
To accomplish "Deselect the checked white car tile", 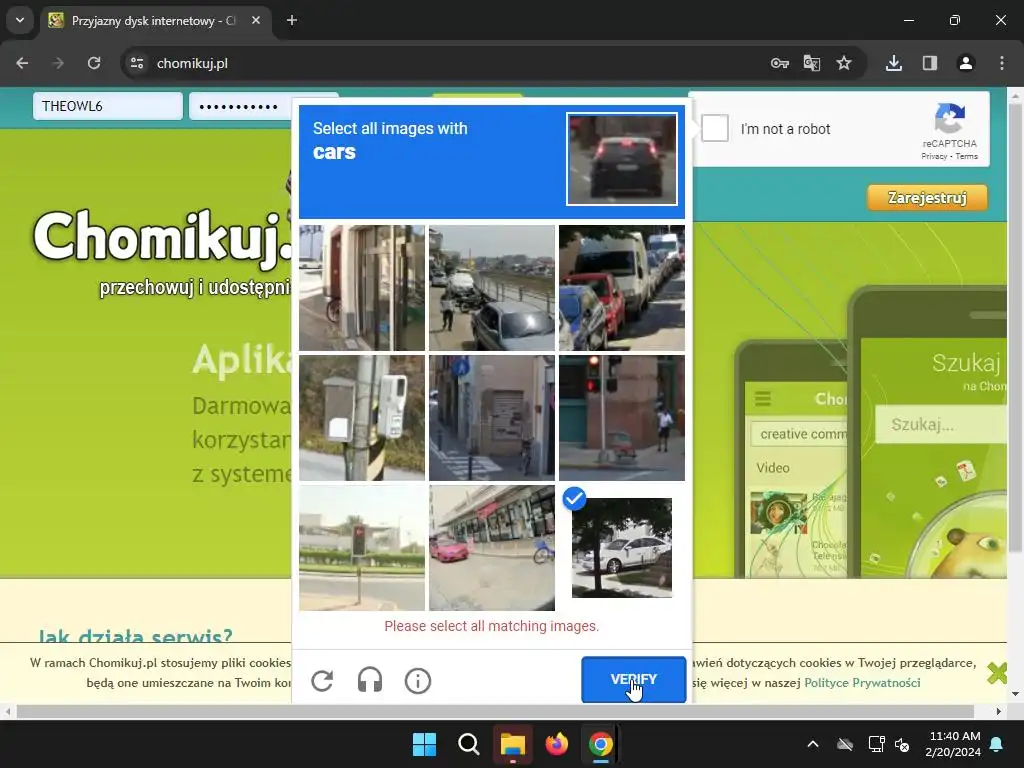I will point(622,548).
